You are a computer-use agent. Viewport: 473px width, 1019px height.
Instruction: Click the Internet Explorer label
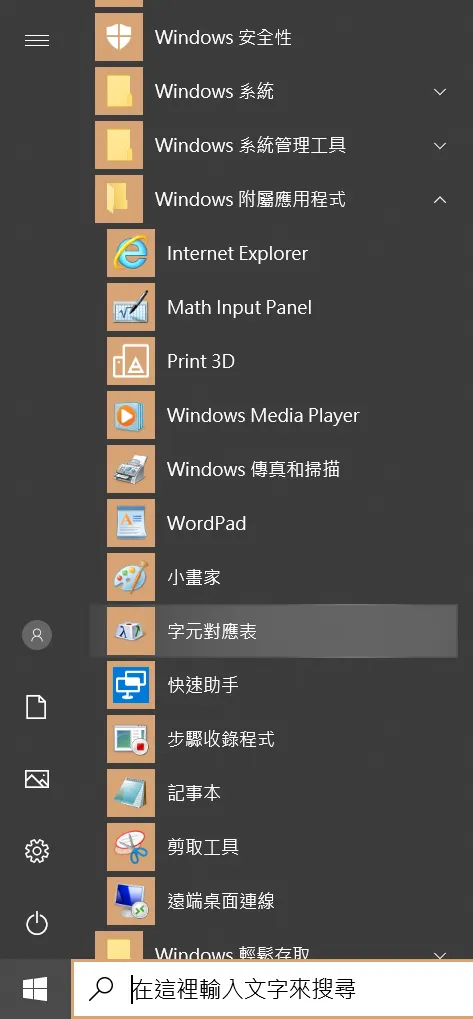coord(237,253)
